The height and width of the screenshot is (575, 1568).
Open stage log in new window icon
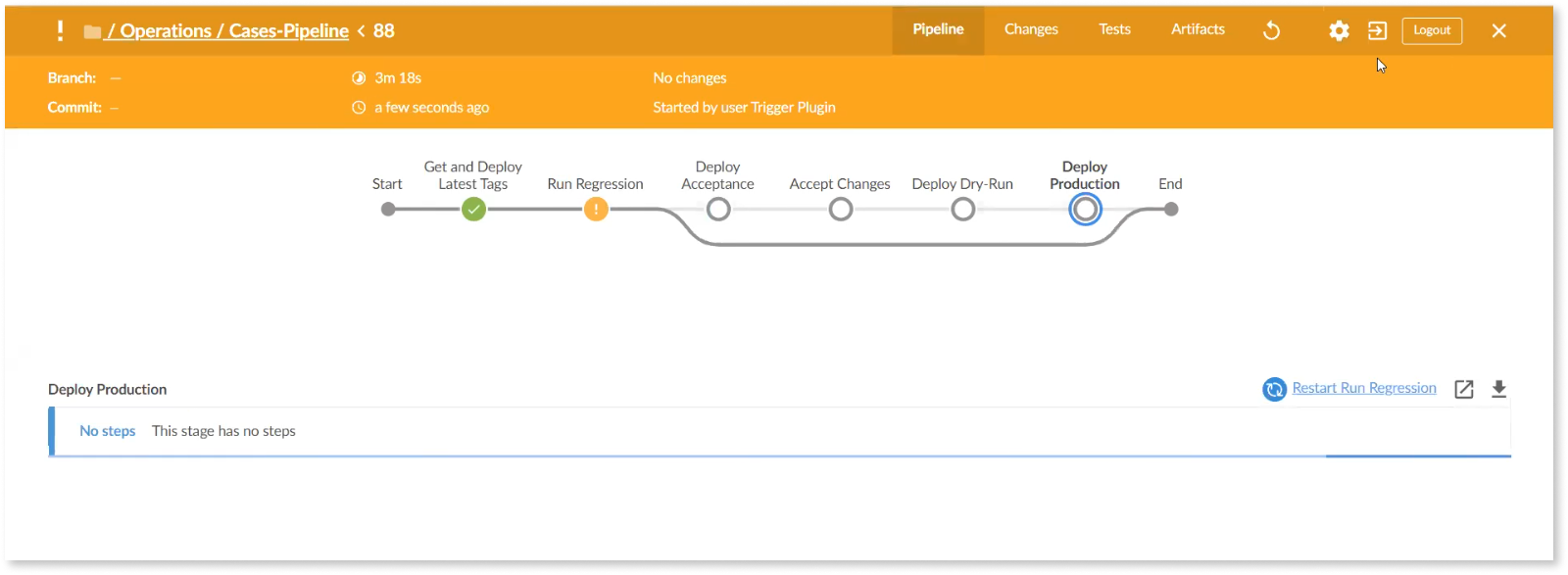pos(1463,390)
